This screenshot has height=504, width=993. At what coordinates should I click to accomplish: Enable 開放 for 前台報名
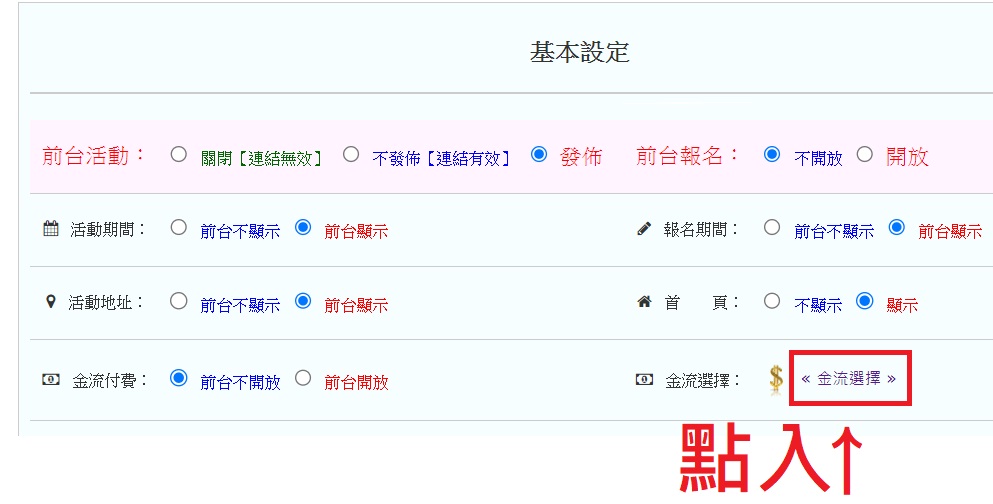coord(865,155)
